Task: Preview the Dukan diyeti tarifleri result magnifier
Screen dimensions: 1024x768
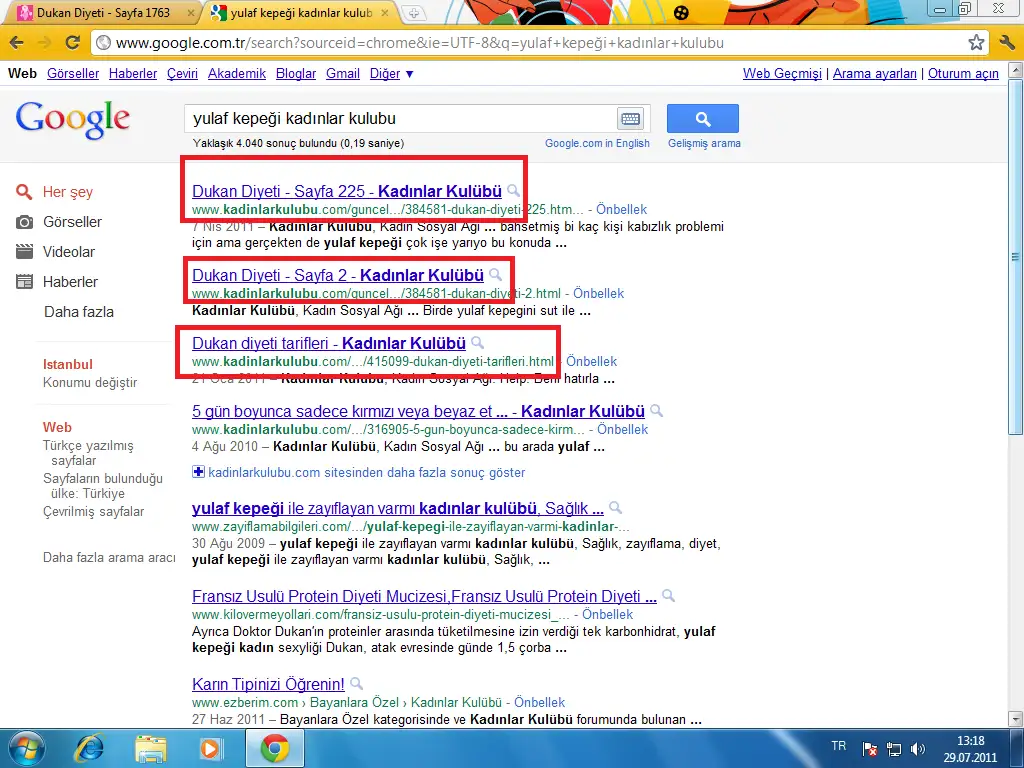Action: (477, 343)
